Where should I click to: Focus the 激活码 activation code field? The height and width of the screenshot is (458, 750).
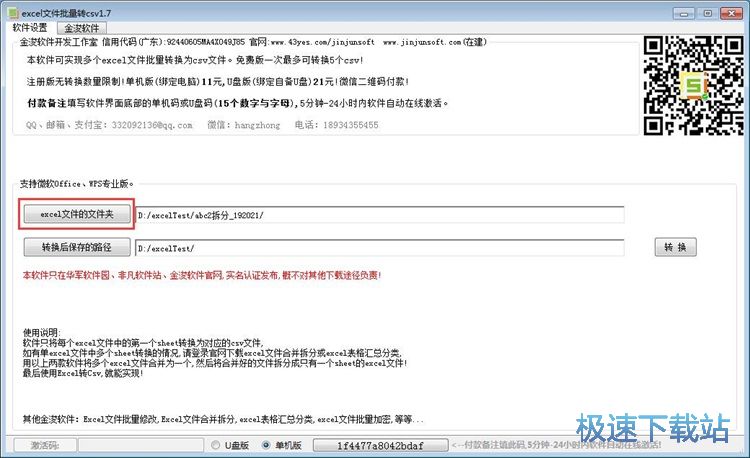point(141,445)
